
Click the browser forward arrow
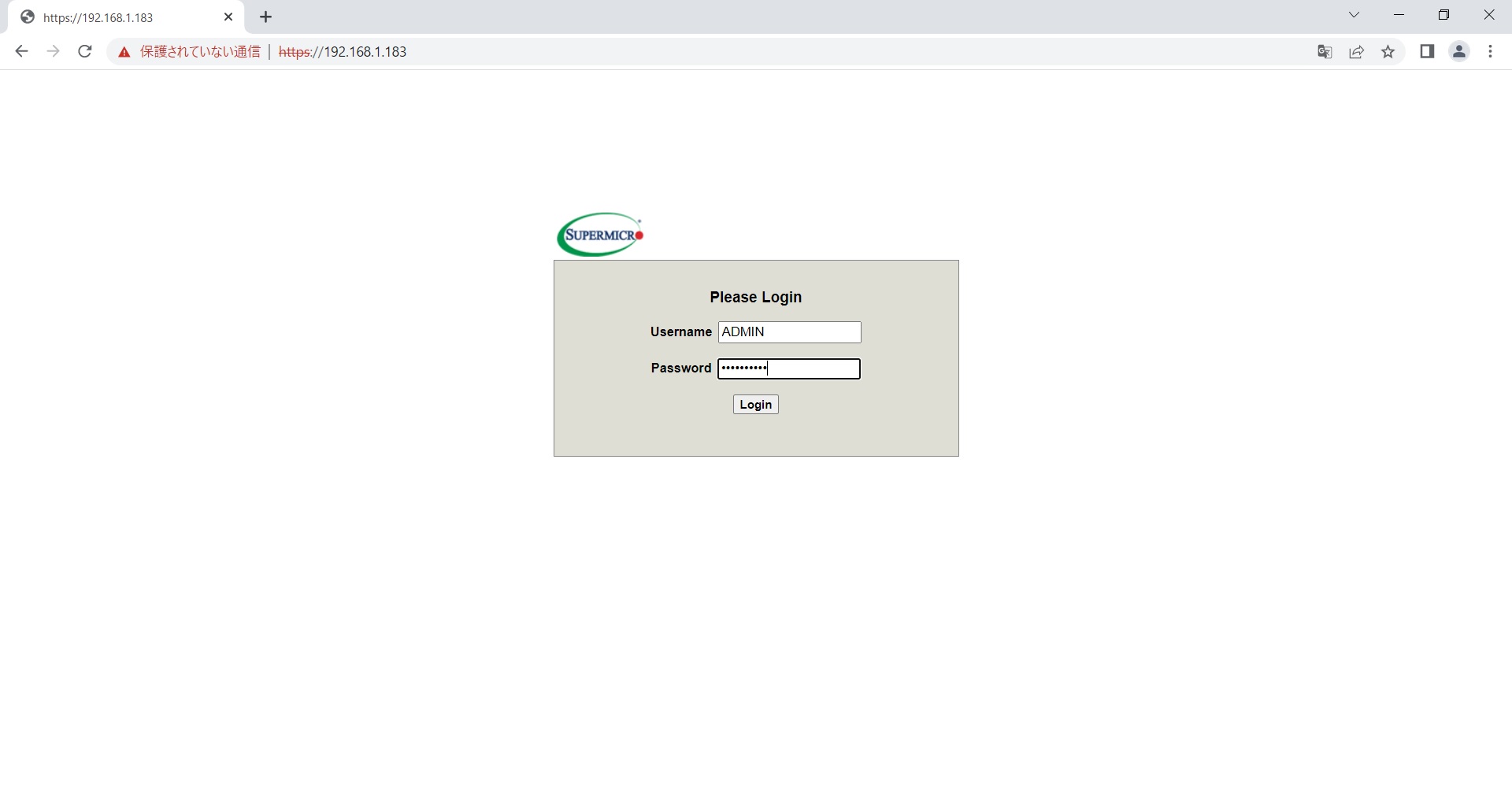click(53, 52)
